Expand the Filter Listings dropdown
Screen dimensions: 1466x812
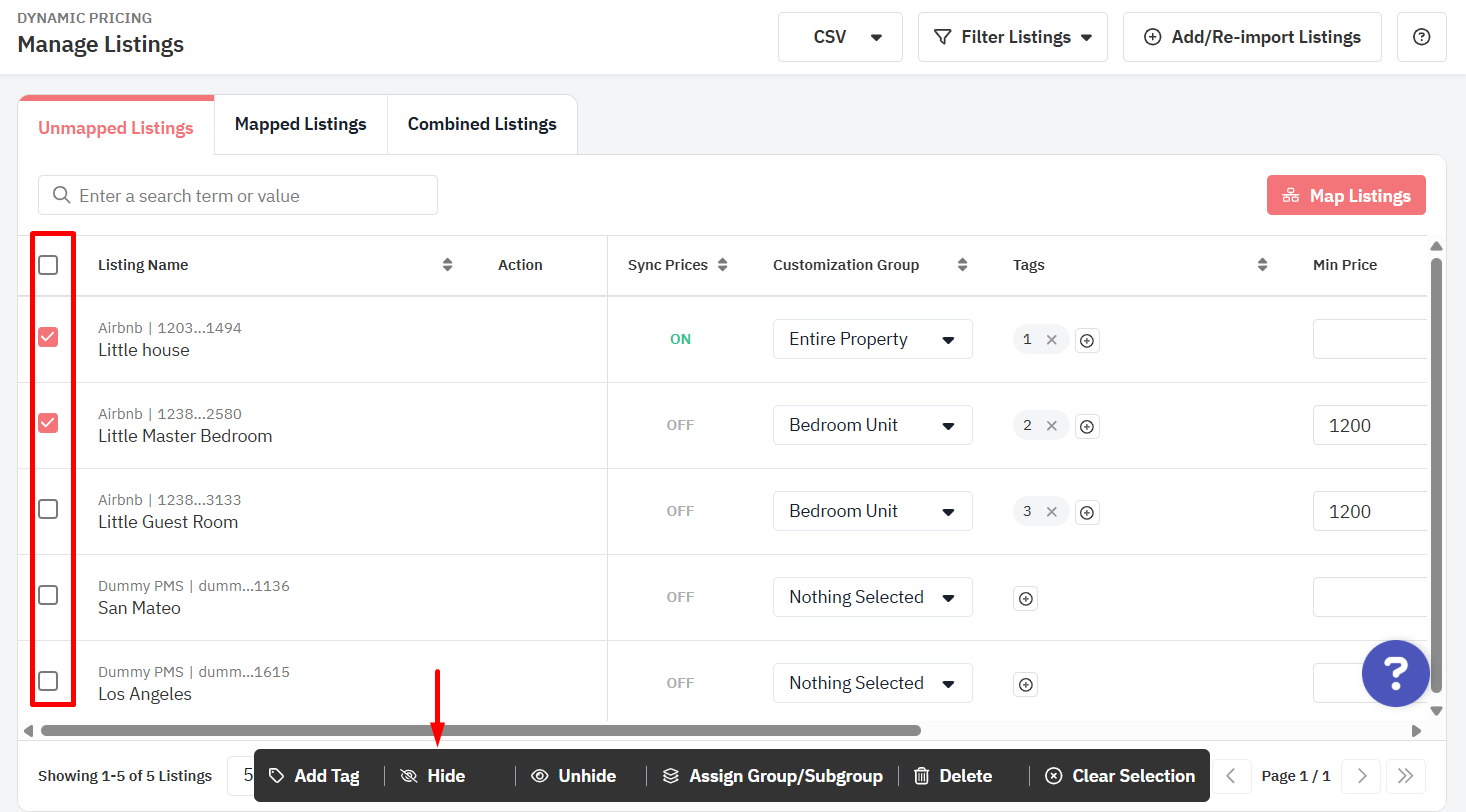pyautogui.click(x=1012, y=37)
